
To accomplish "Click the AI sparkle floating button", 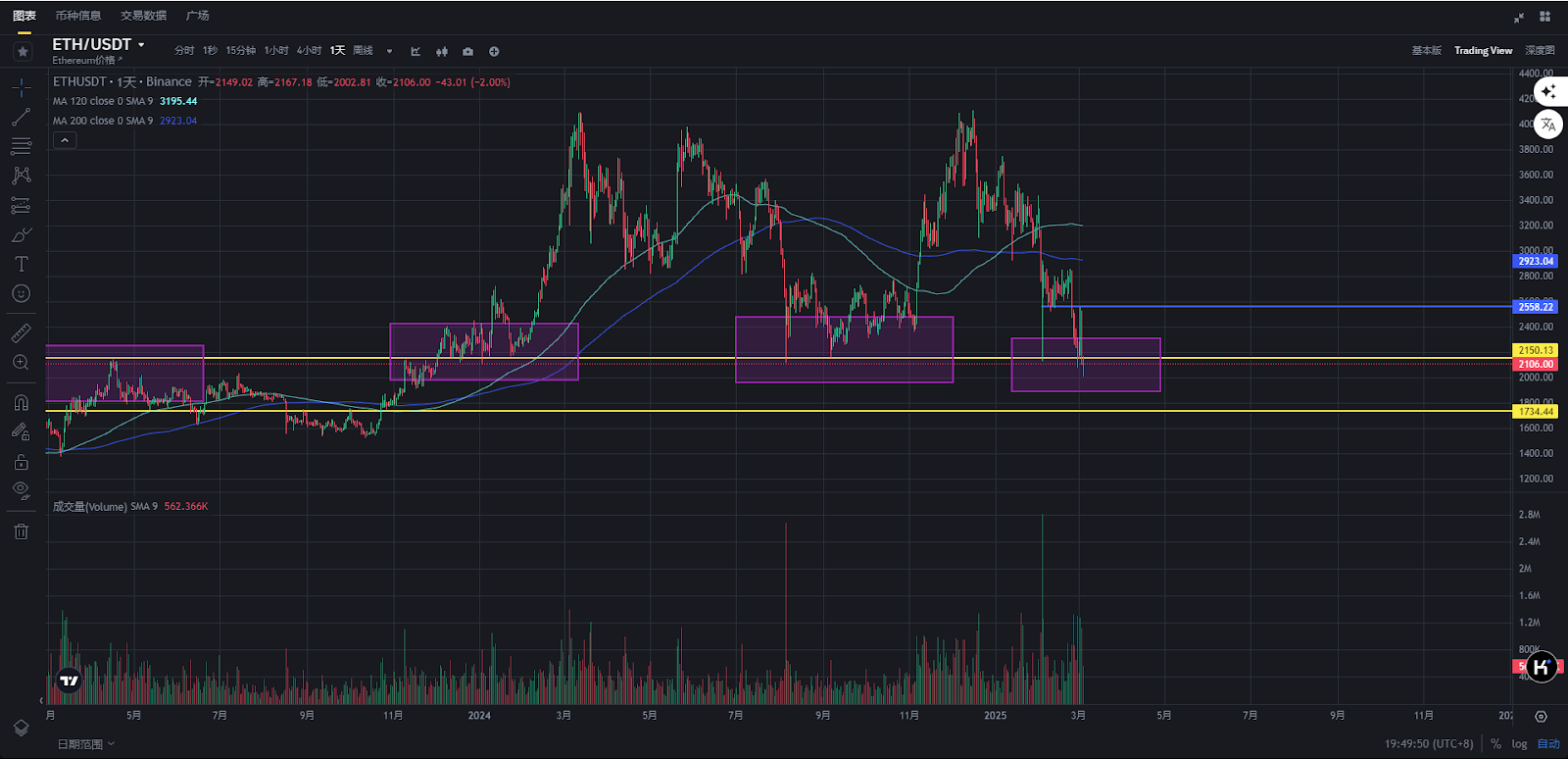I will [x=1548, y=91].
